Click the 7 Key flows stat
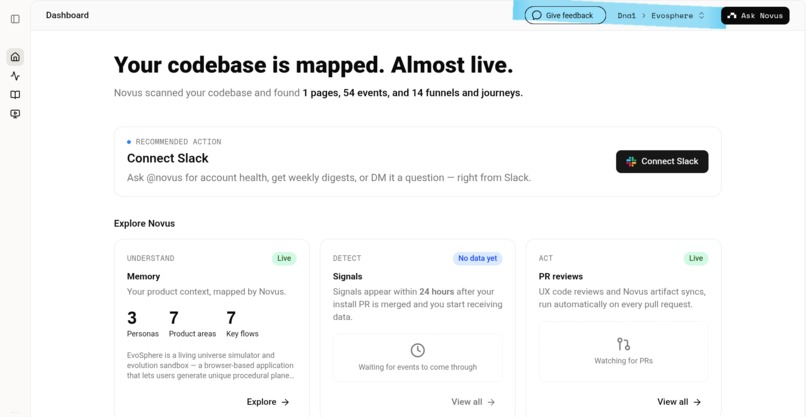This screenshot has height=417, width=806. [243, 324]
